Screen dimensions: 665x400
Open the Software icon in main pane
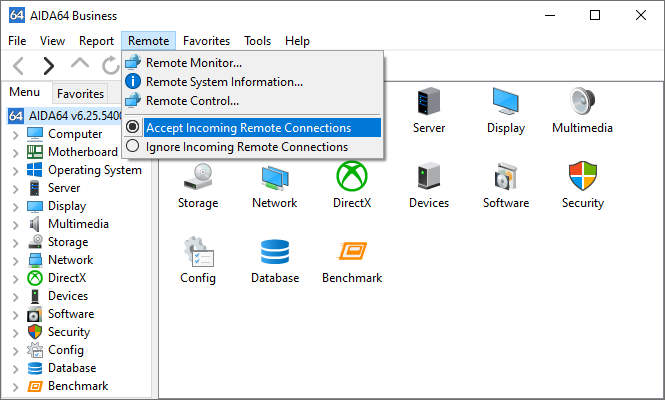[506, 176]
